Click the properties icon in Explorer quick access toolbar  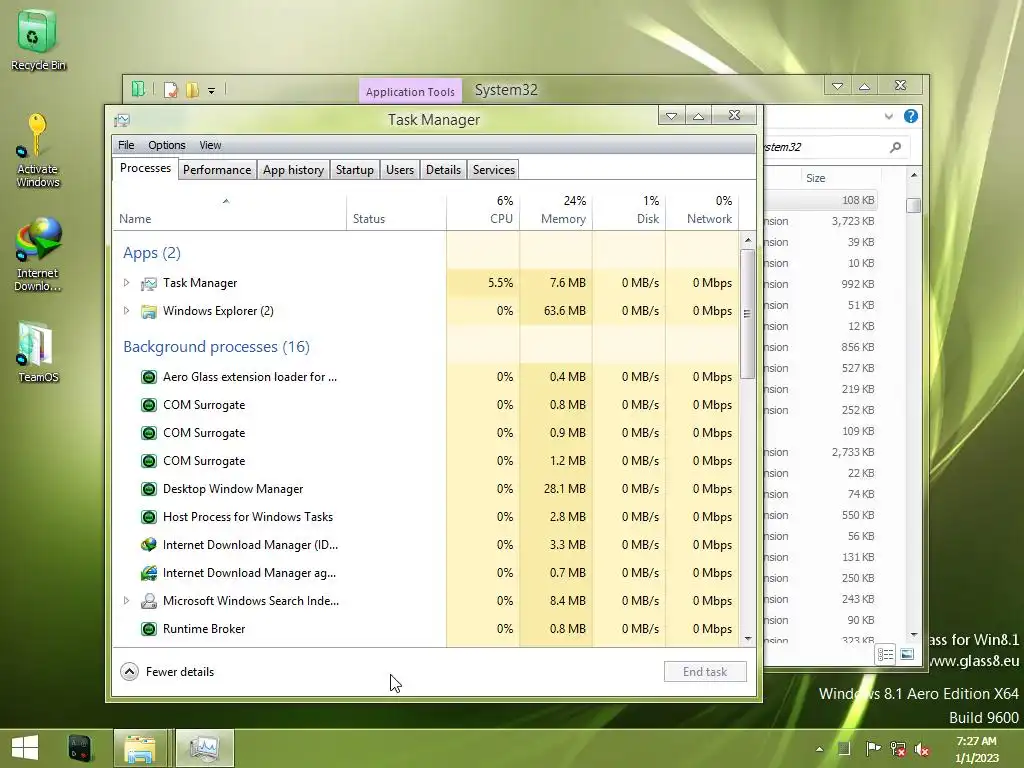tap(170, 90)
